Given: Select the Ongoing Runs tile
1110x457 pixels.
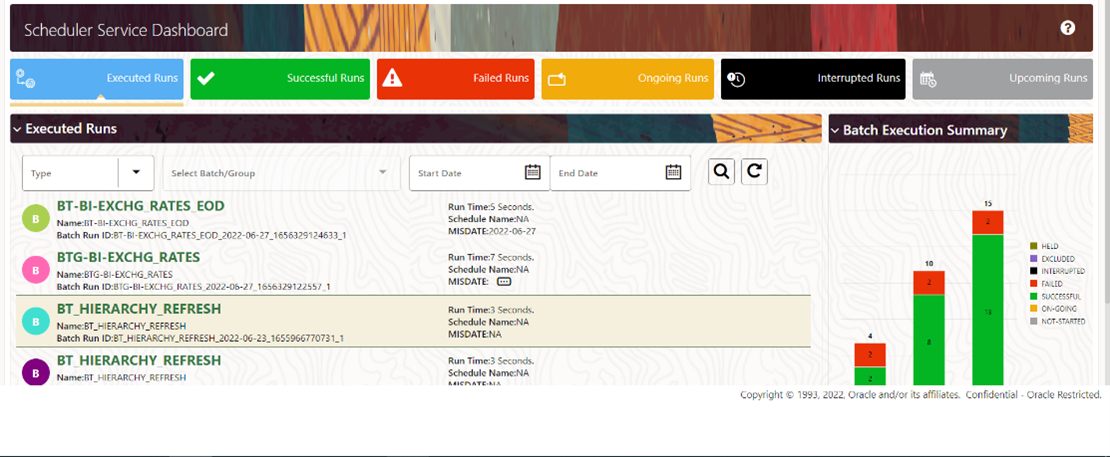Looking at the screenshot, I should coord(627,79).
